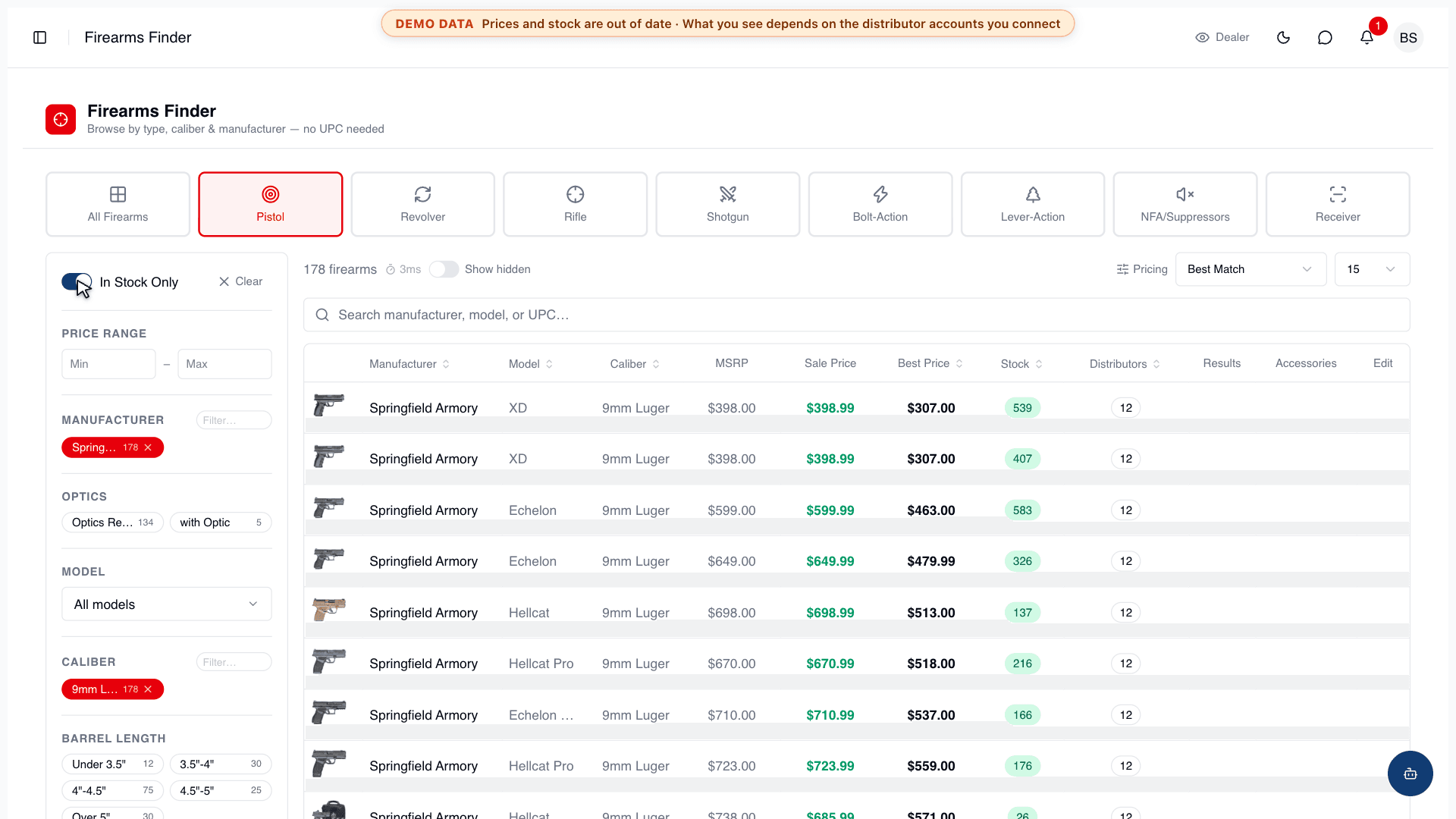This screenshot has height=819, width=1456.
Task: Enable the Show hidden switch
Action: tap(444, 269)
